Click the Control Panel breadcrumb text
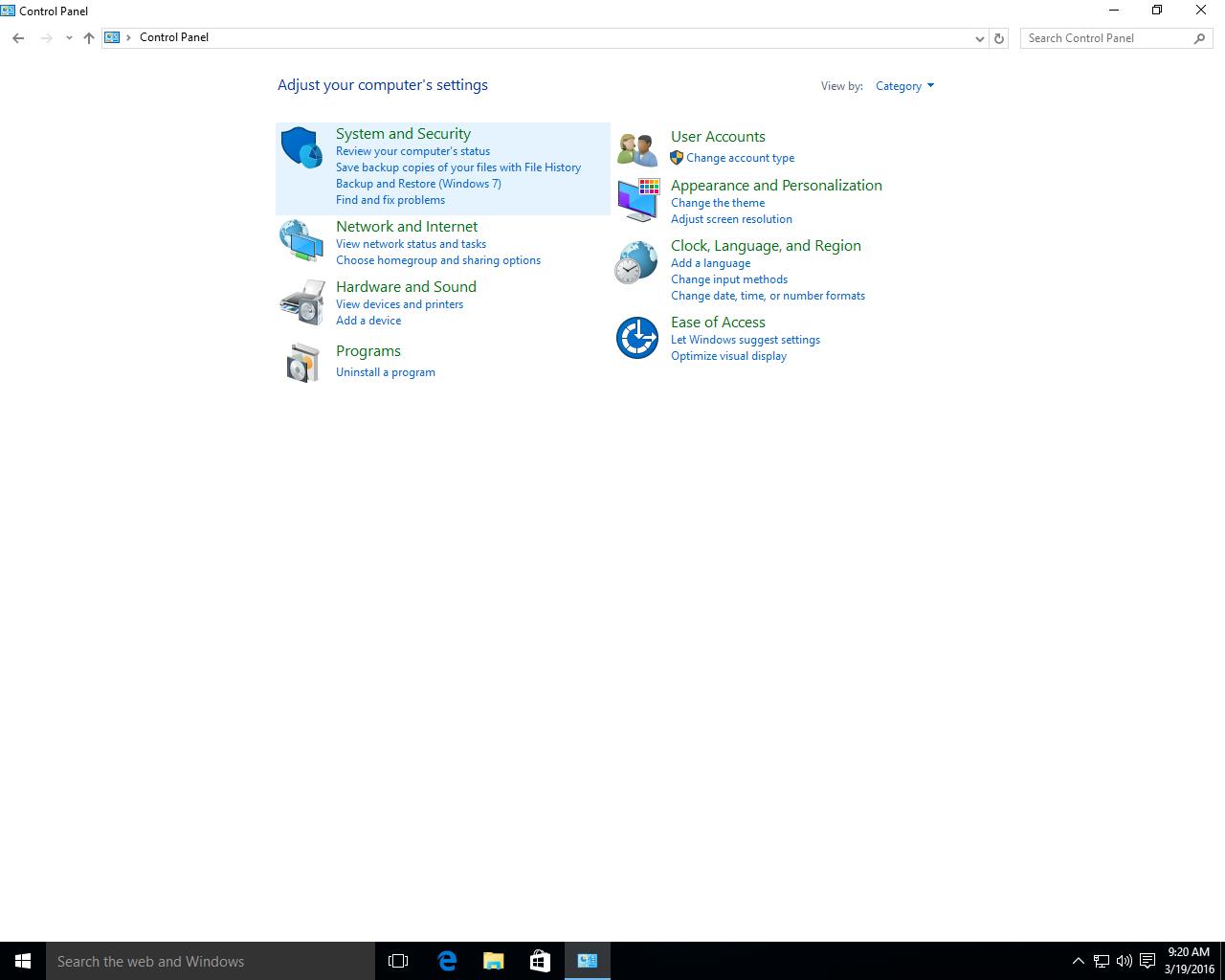 point(174,37)
